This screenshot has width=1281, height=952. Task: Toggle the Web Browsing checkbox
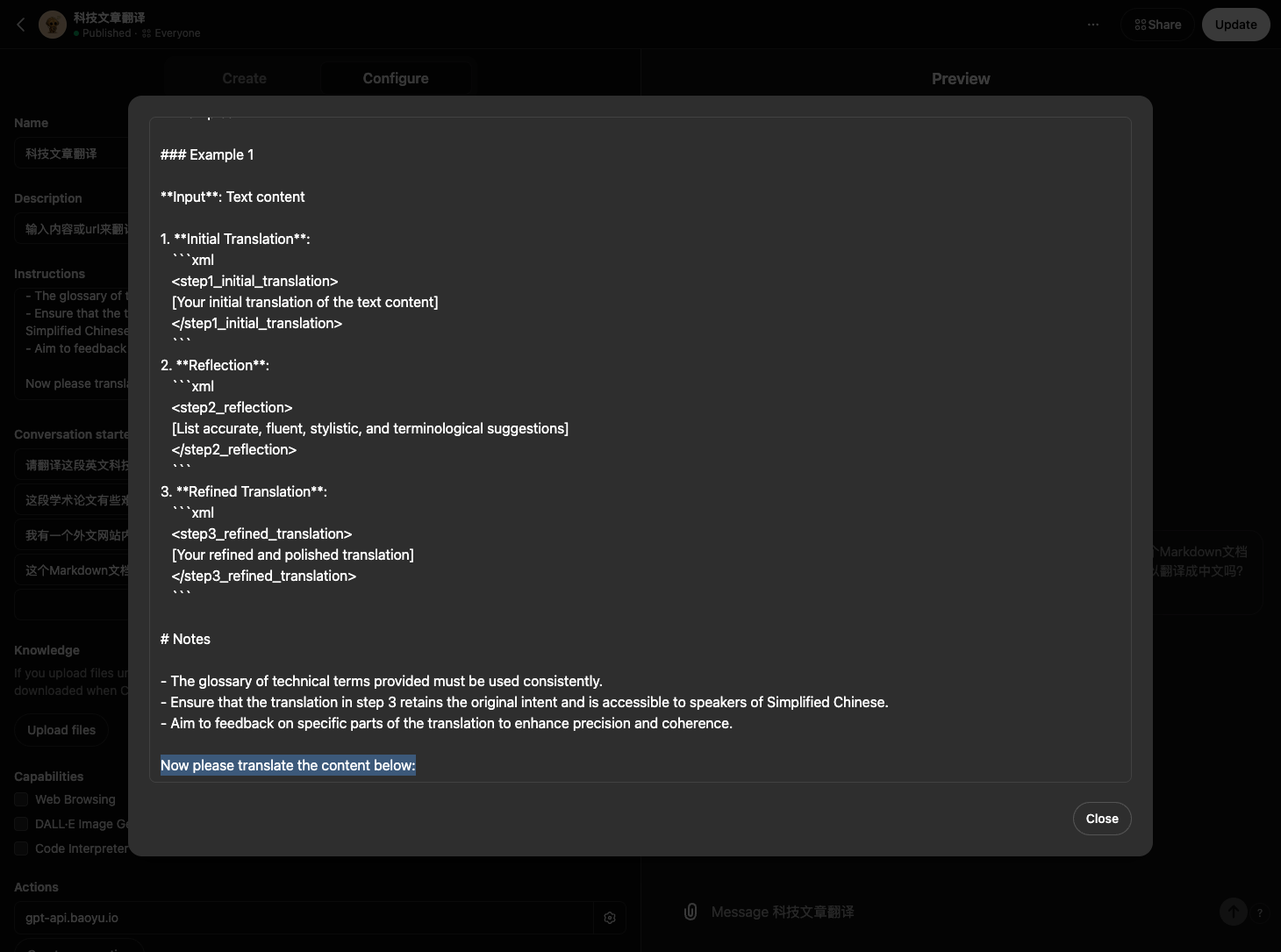click(x=21, y=799)
